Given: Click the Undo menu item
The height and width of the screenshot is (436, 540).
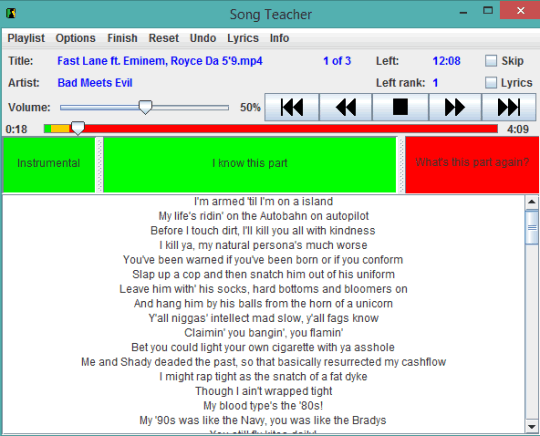Looking at the screenshot, I should click(x=203, y=38).
